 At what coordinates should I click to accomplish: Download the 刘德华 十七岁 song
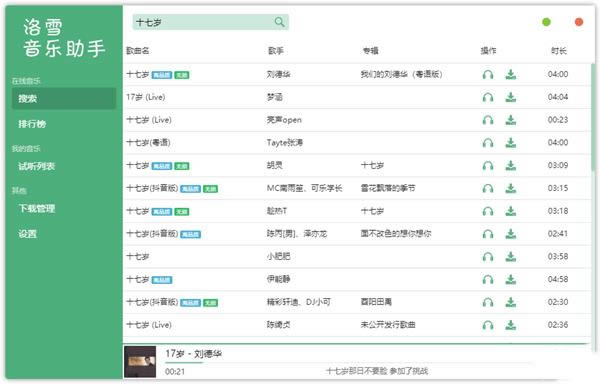click(510, 74)
